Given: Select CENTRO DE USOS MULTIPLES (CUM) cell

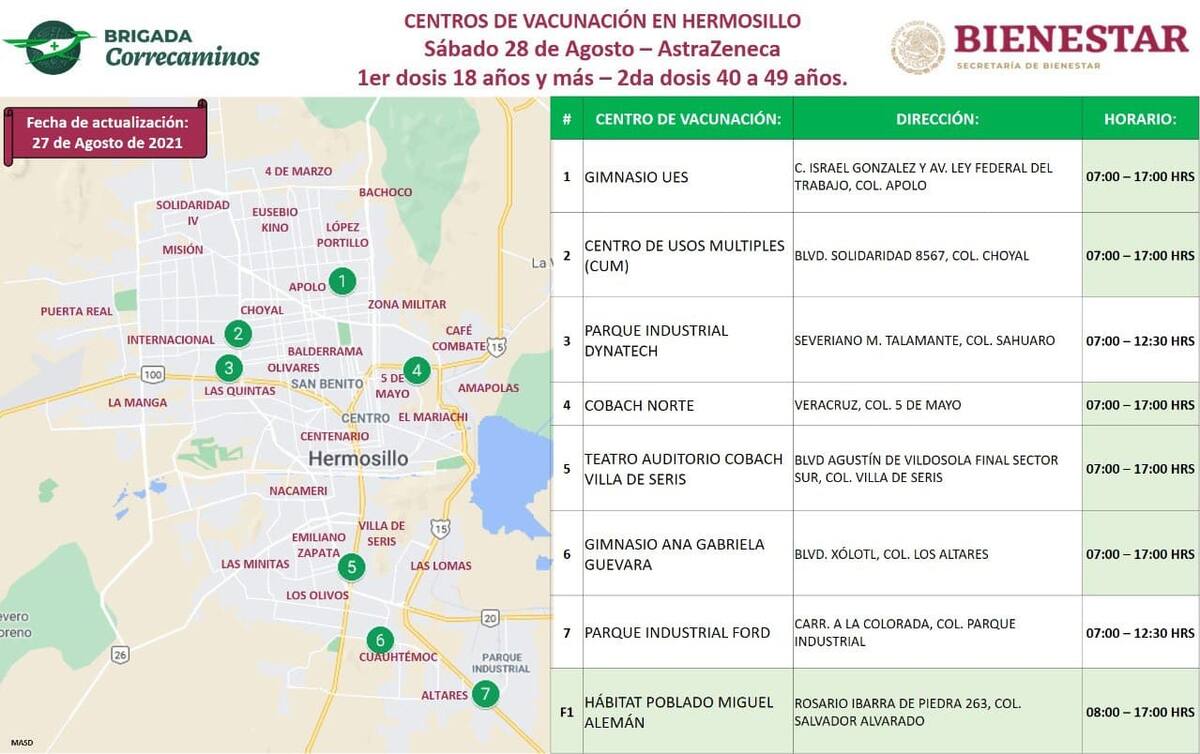Looking at the screenshot, I should click(x=688, y=255).
